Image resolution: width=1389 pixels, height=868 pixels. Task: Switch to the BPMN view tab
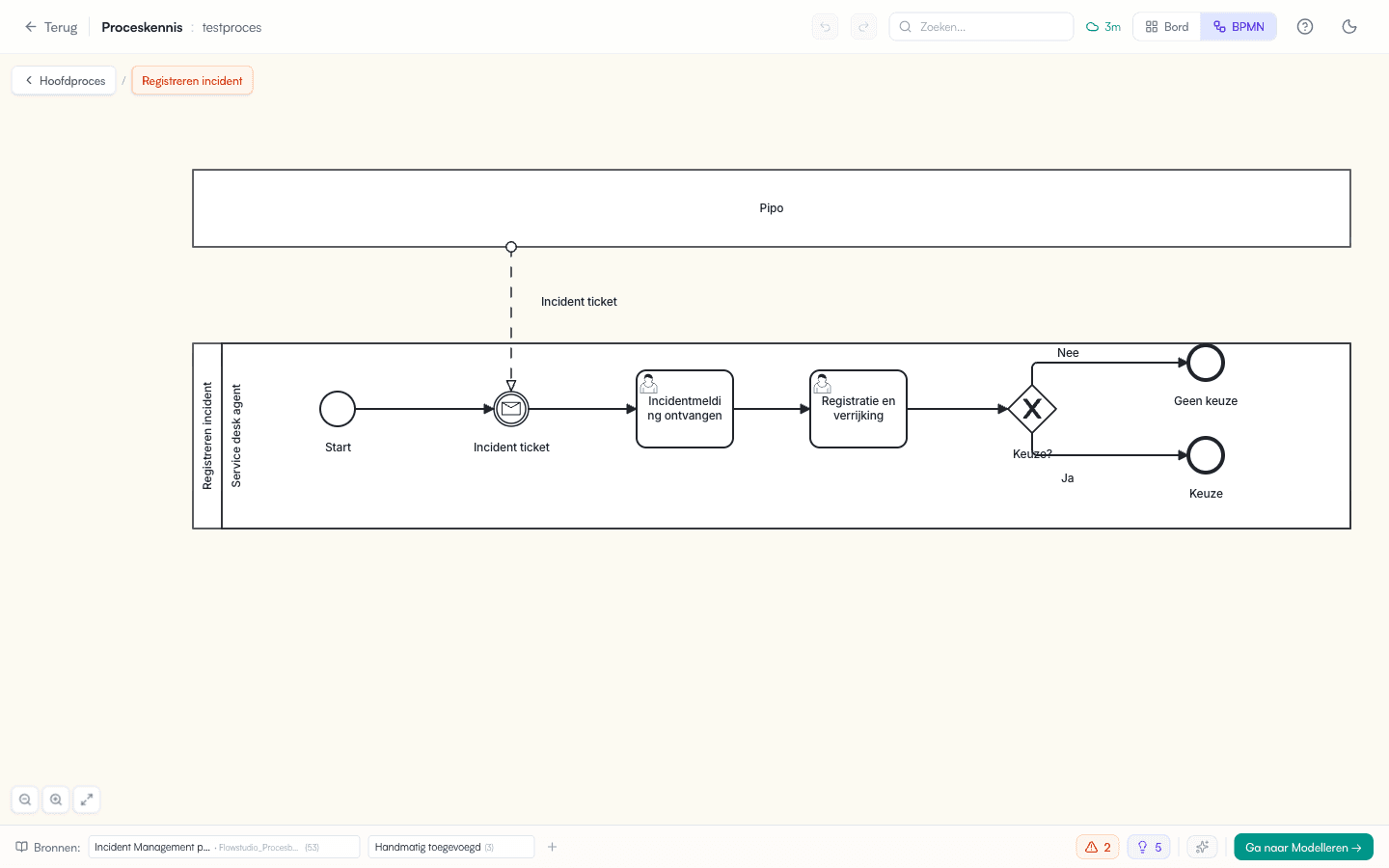point(1239,26)
